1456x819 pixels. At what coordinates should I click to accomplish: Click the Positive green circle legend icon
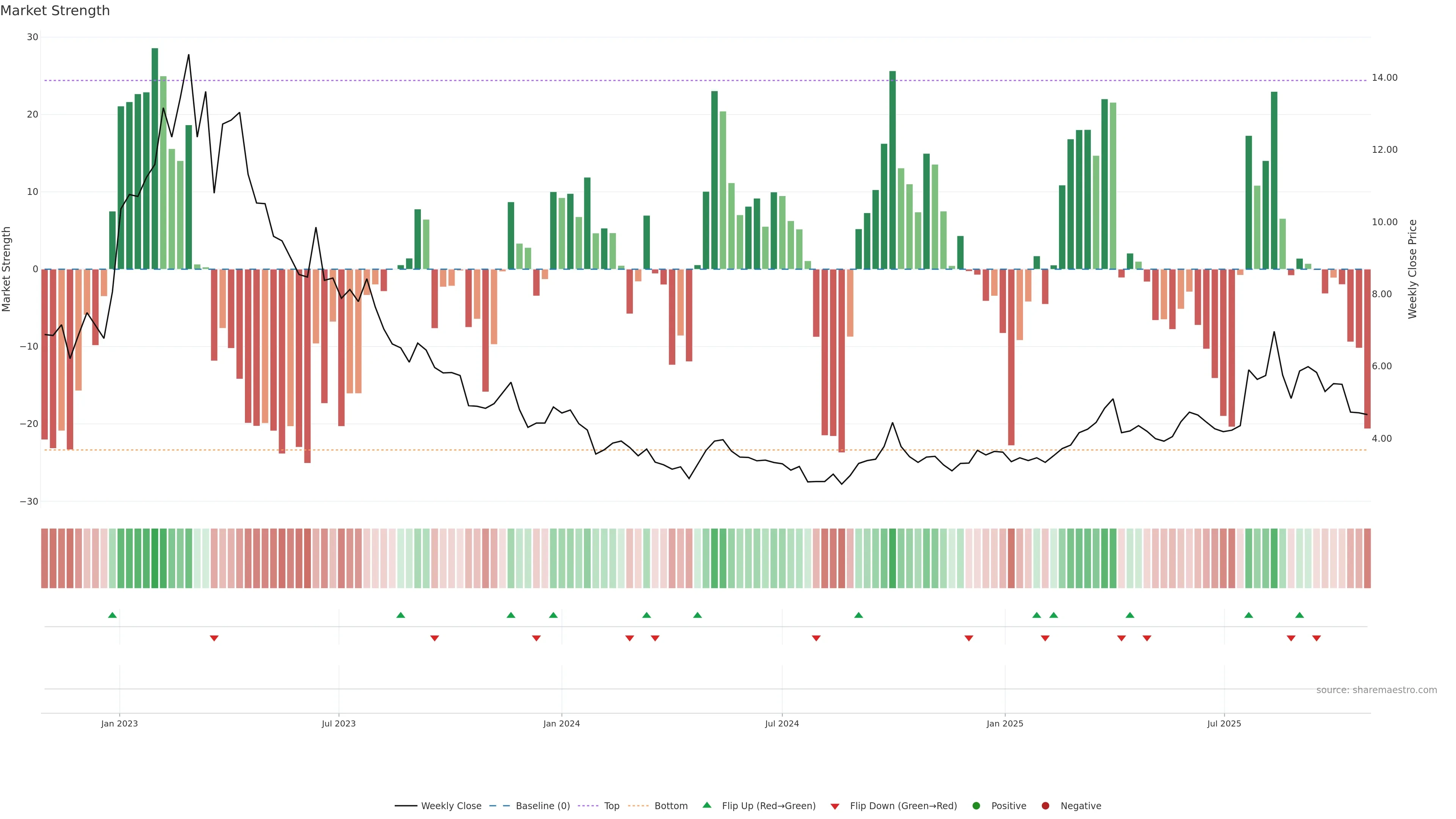[976, 806]
